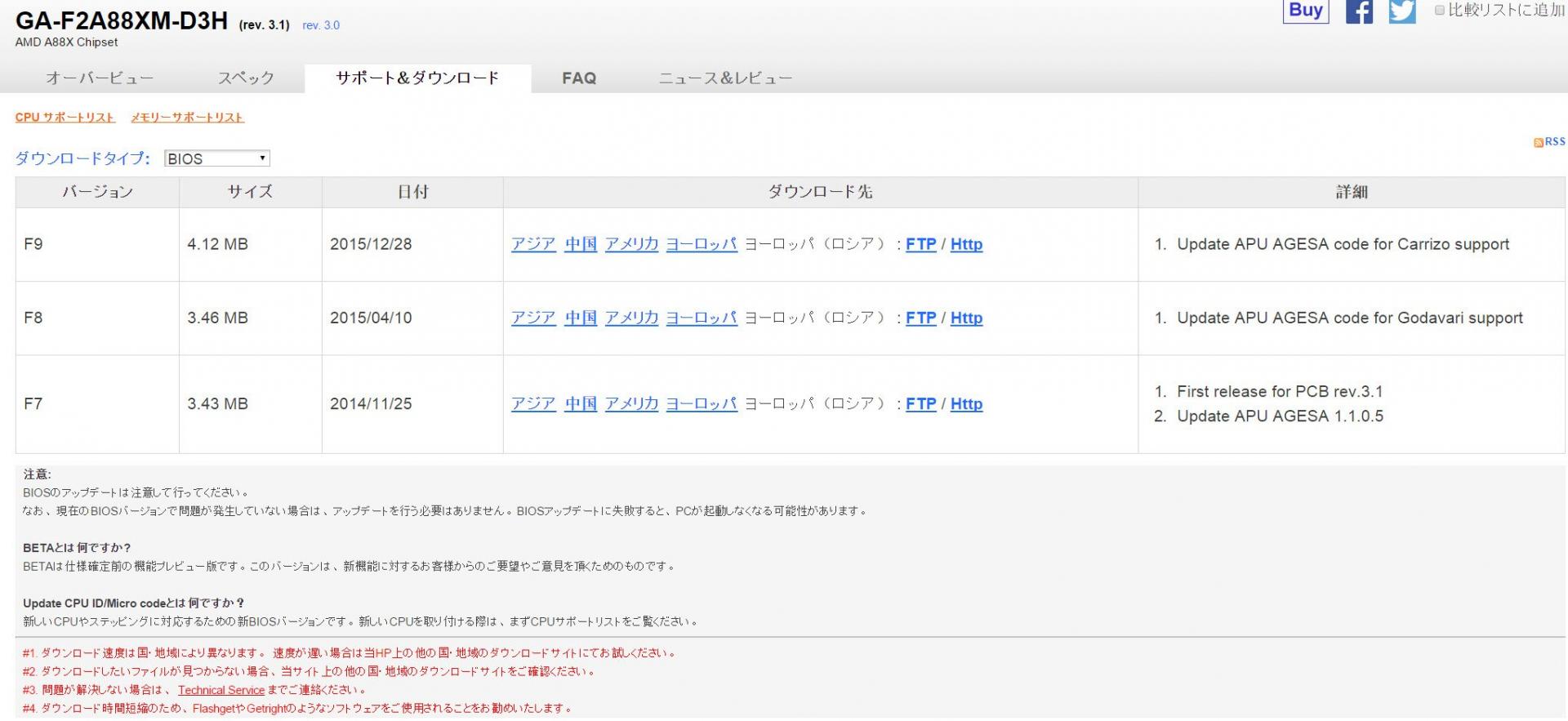Image resolution: width=1568 pixels, height=721 pixels.
Task: Open the Twitter share icon
Action: click(1402, 11)
